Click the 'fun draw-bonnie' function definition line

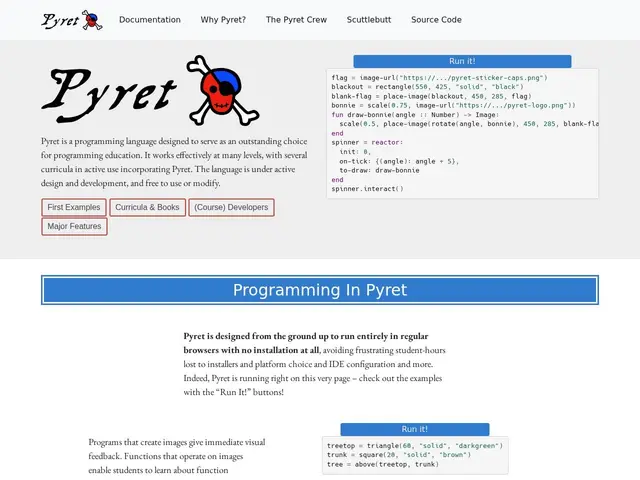pyautogui.click(x=415, y=115)
